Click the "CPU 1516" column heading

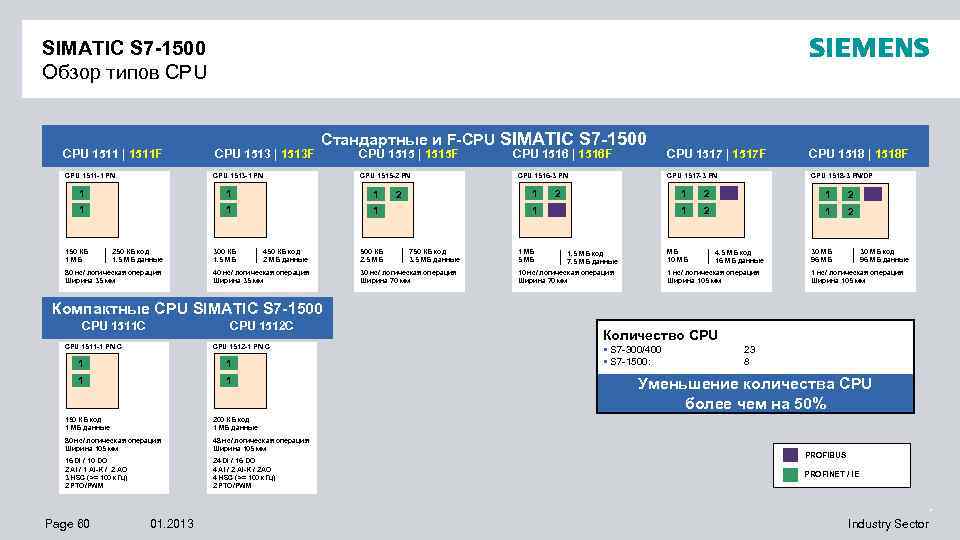[x=541, y=154]
